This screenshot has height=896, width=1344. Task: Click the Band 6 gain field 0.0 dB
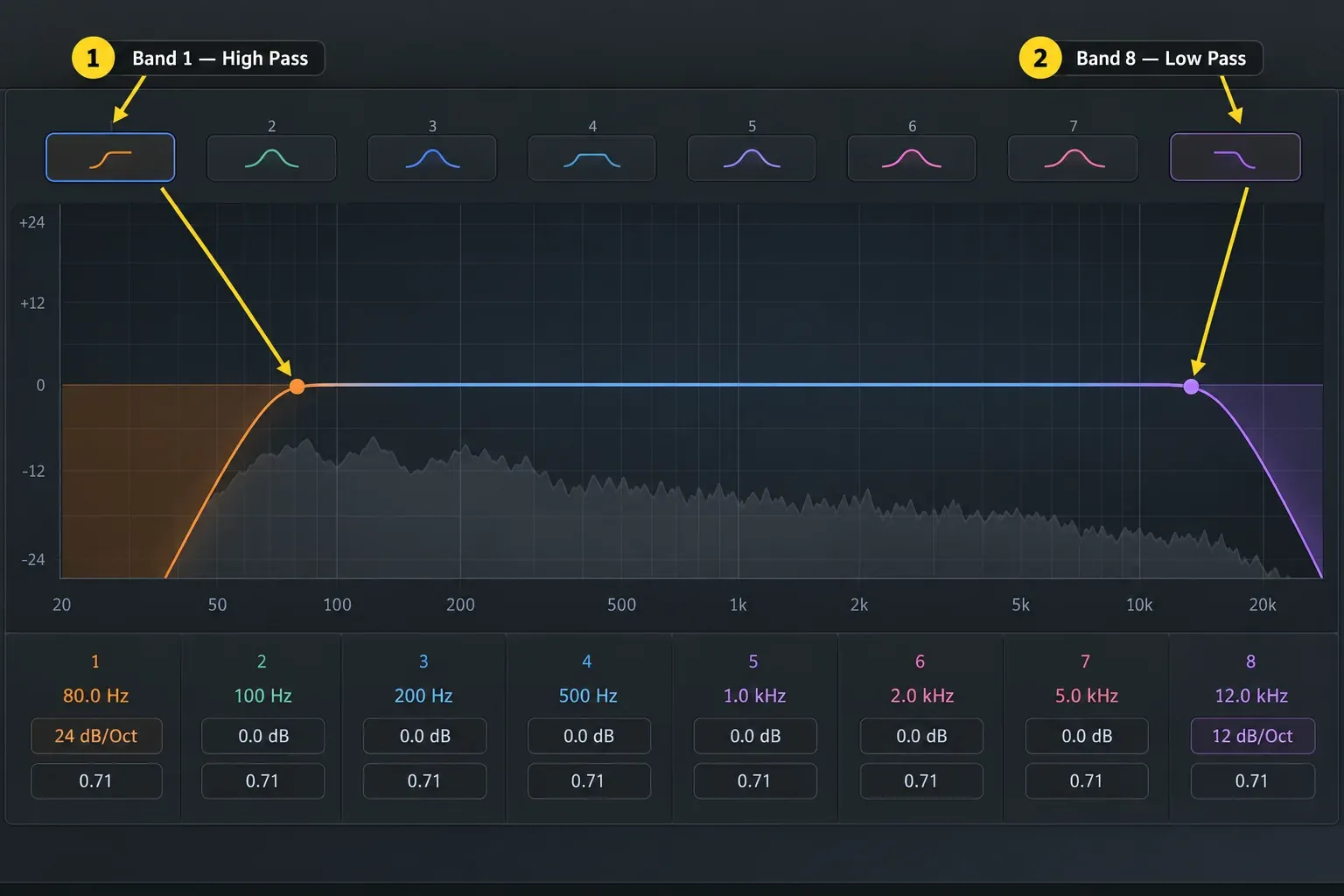tap(921, 736)
